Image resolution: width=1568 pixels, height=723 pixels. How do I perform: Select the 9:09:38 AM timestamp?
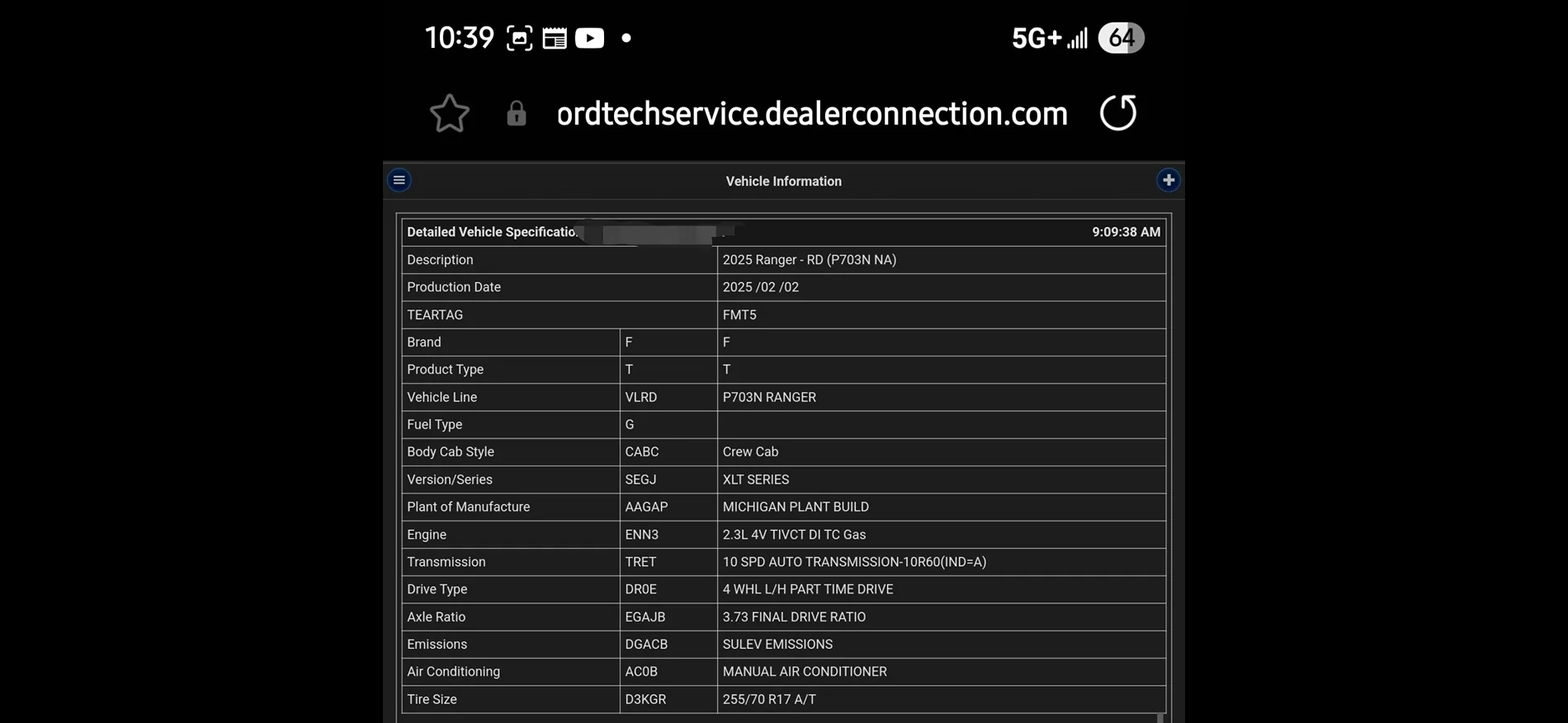coord(1126,232)
